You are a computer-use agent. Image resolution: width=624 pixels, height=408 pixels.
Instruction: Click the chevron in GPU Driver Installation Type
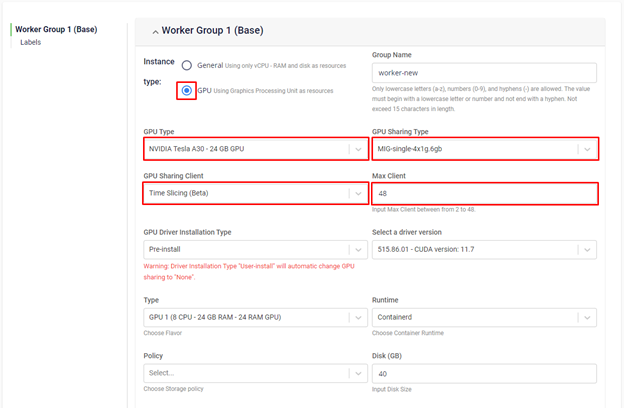(357, 249)
